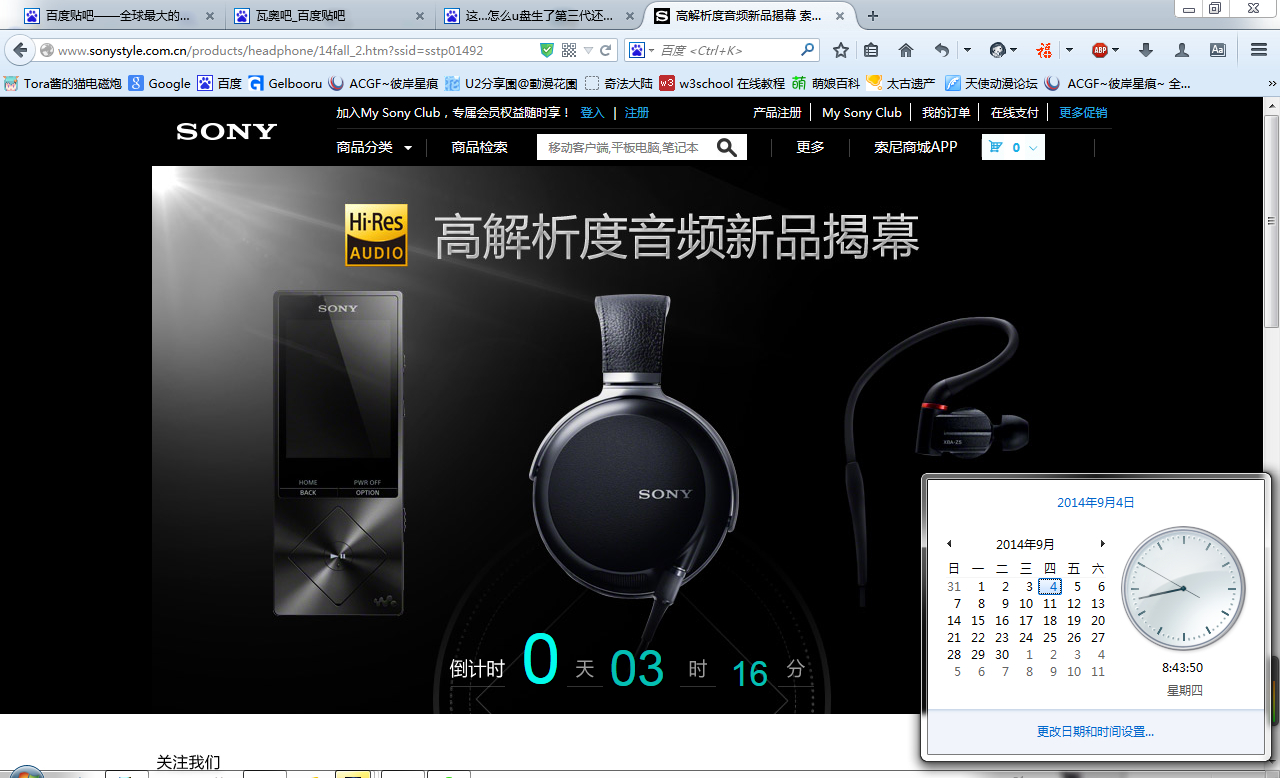1280x778 pixels.
Task: Open the 产品注册 link
Action: click(x=777, y=113)
